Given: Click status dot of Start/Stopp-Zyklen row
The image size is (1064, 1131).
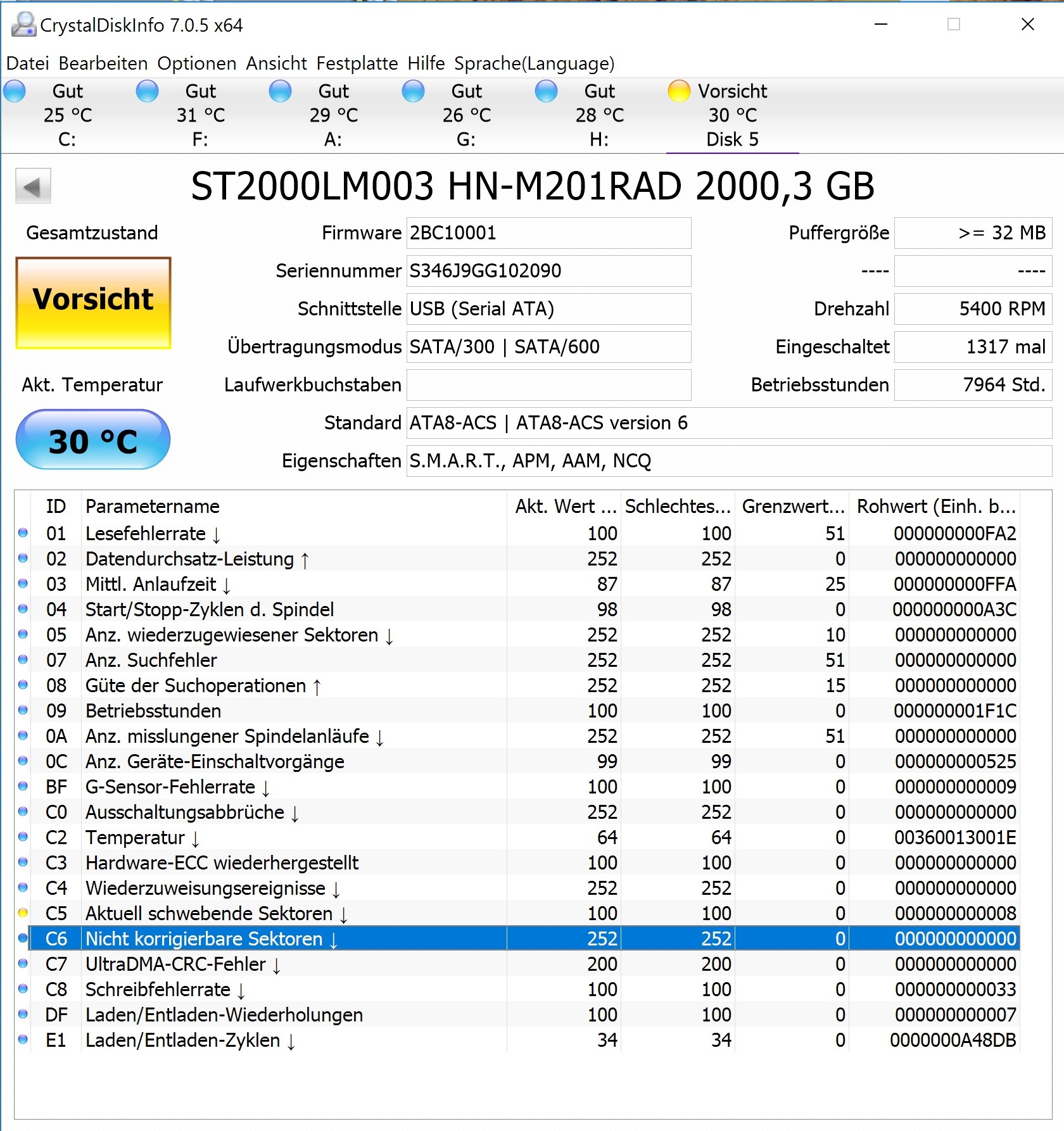Looking at the screenshot, I should coord(23,609).
